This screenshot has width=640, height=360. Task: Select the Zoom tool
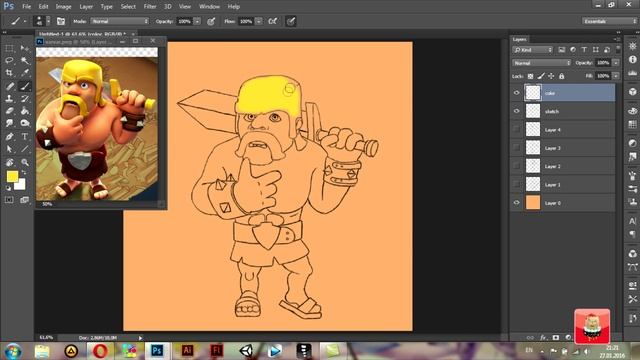click(x=25, y=162)
